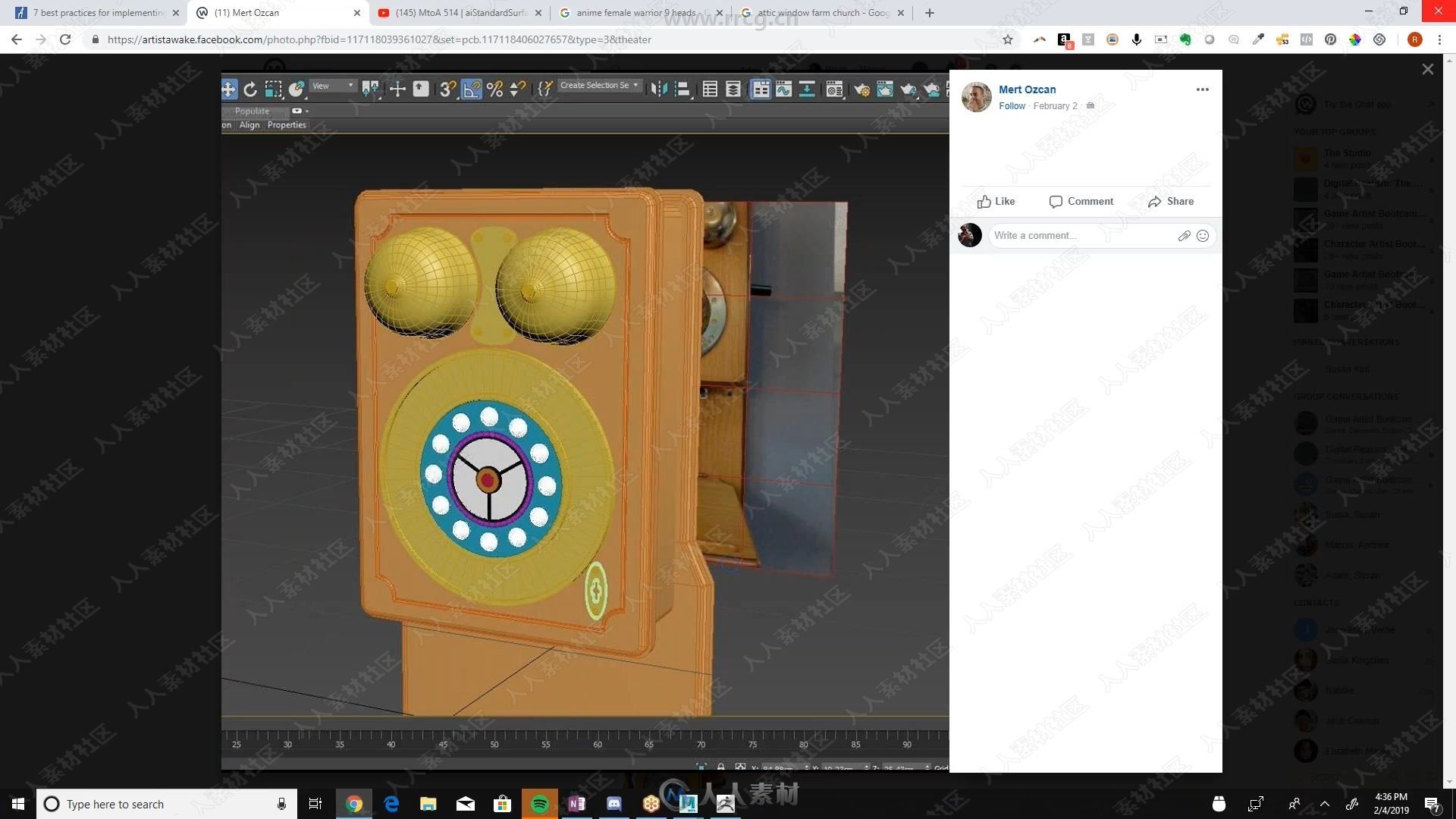Open the Align menu item
Image resolution: width=1456 pixels, height=819 pixels.
point(250,124)
